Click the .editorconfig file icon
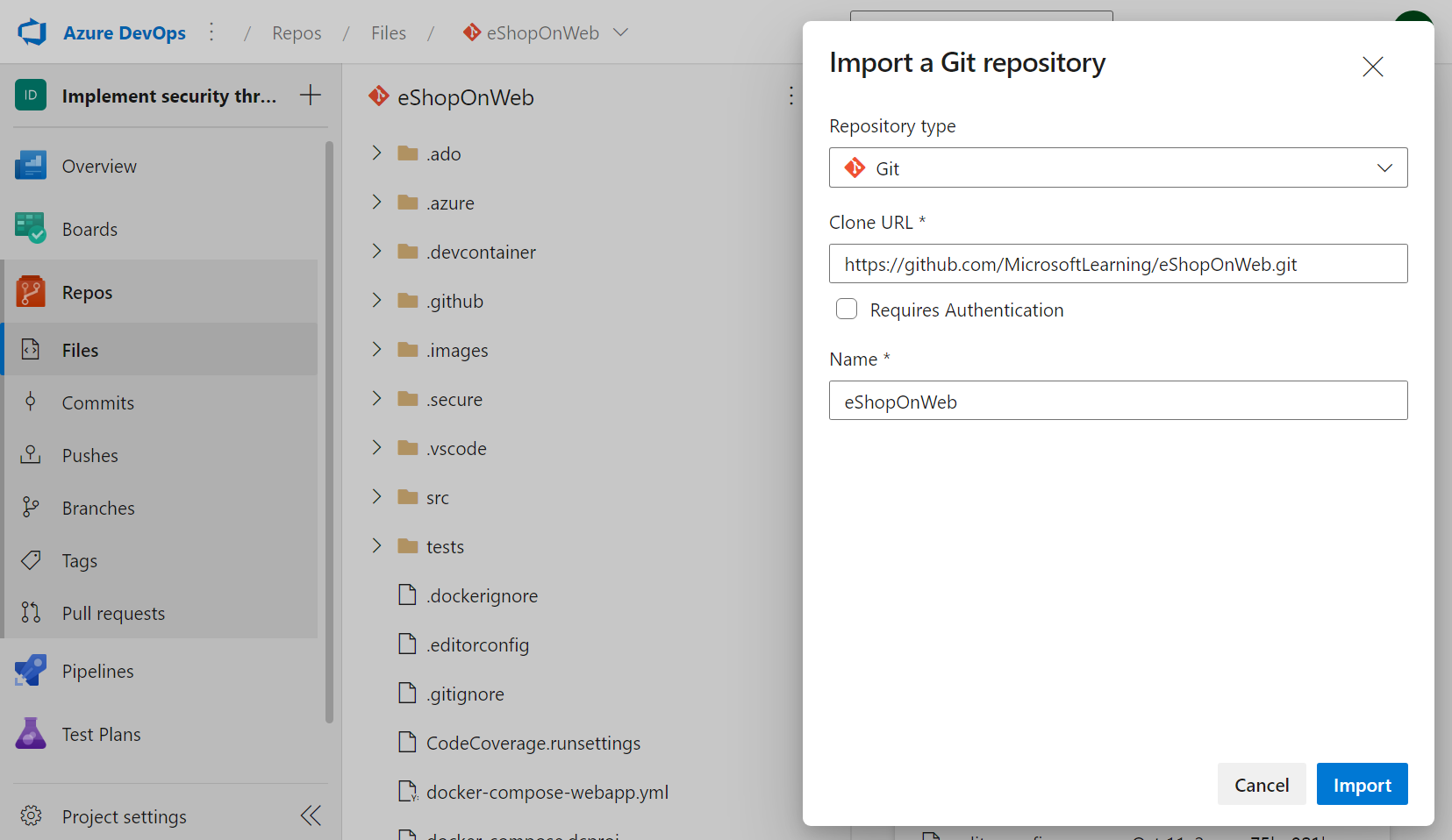Screen dimensions: 1452x840 point(407,644)
